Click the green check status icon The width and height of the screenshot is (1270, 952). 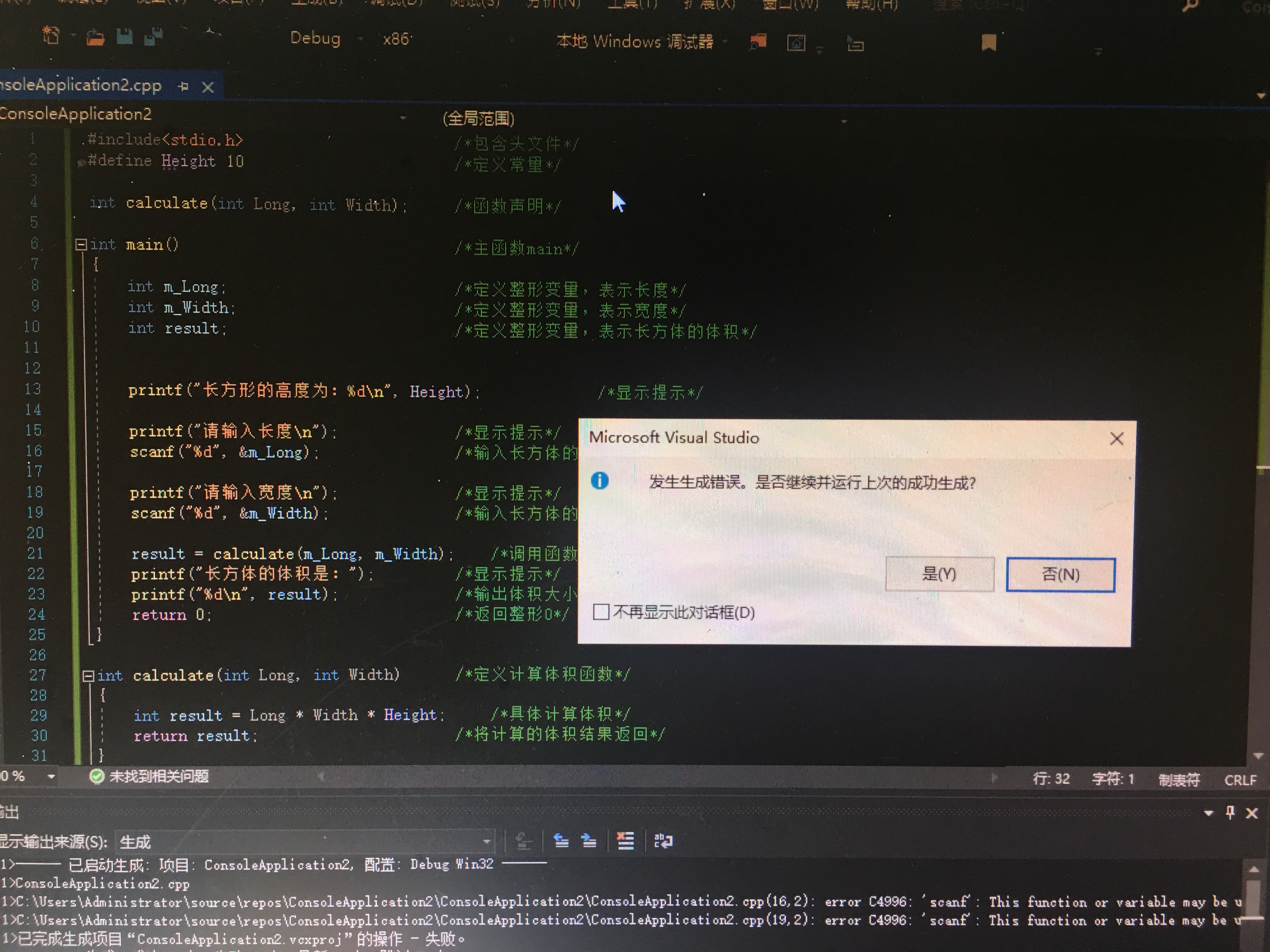tap(96, 776)
